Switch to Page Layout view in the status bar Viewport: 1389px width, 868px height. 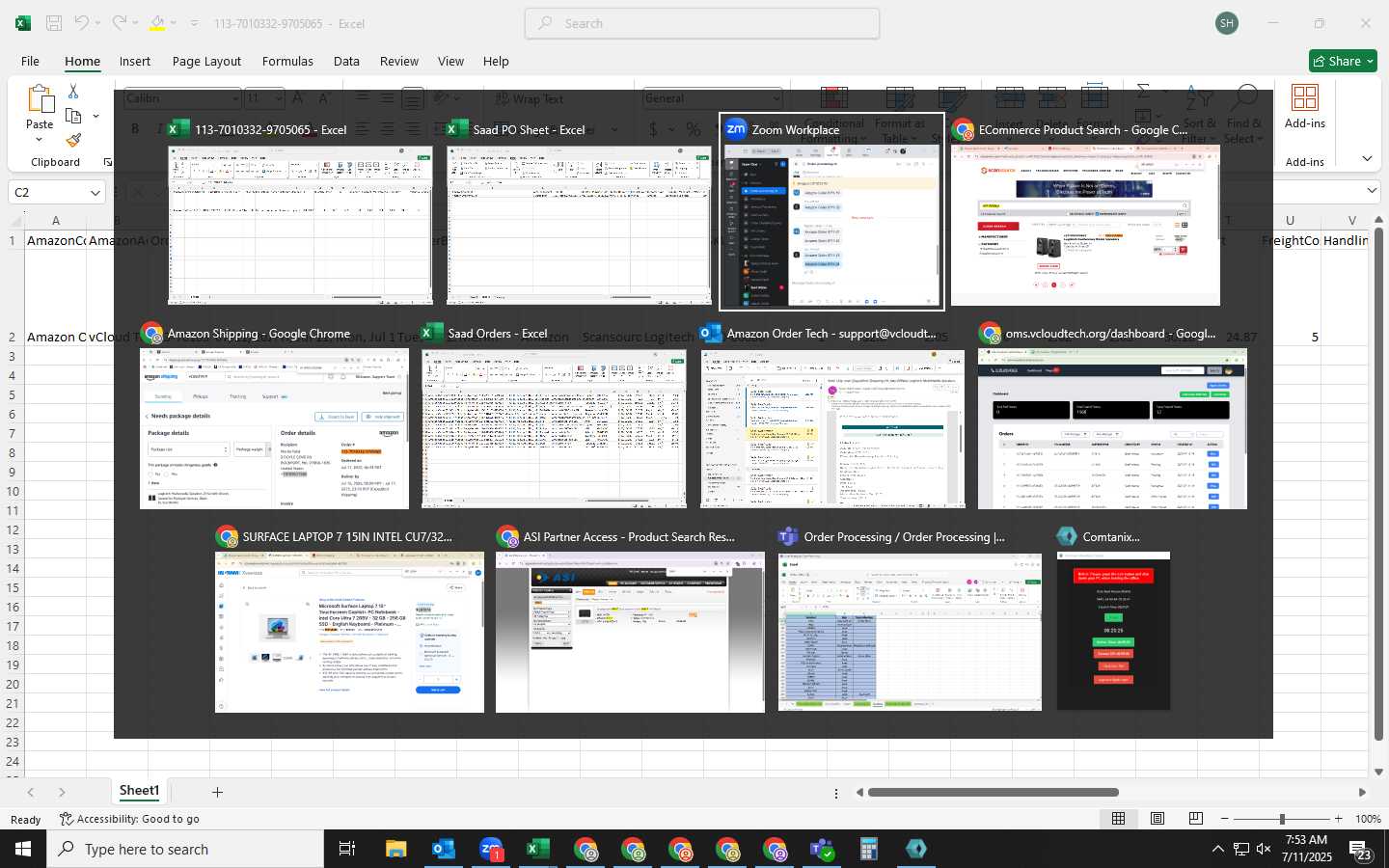pos(1157,819)
